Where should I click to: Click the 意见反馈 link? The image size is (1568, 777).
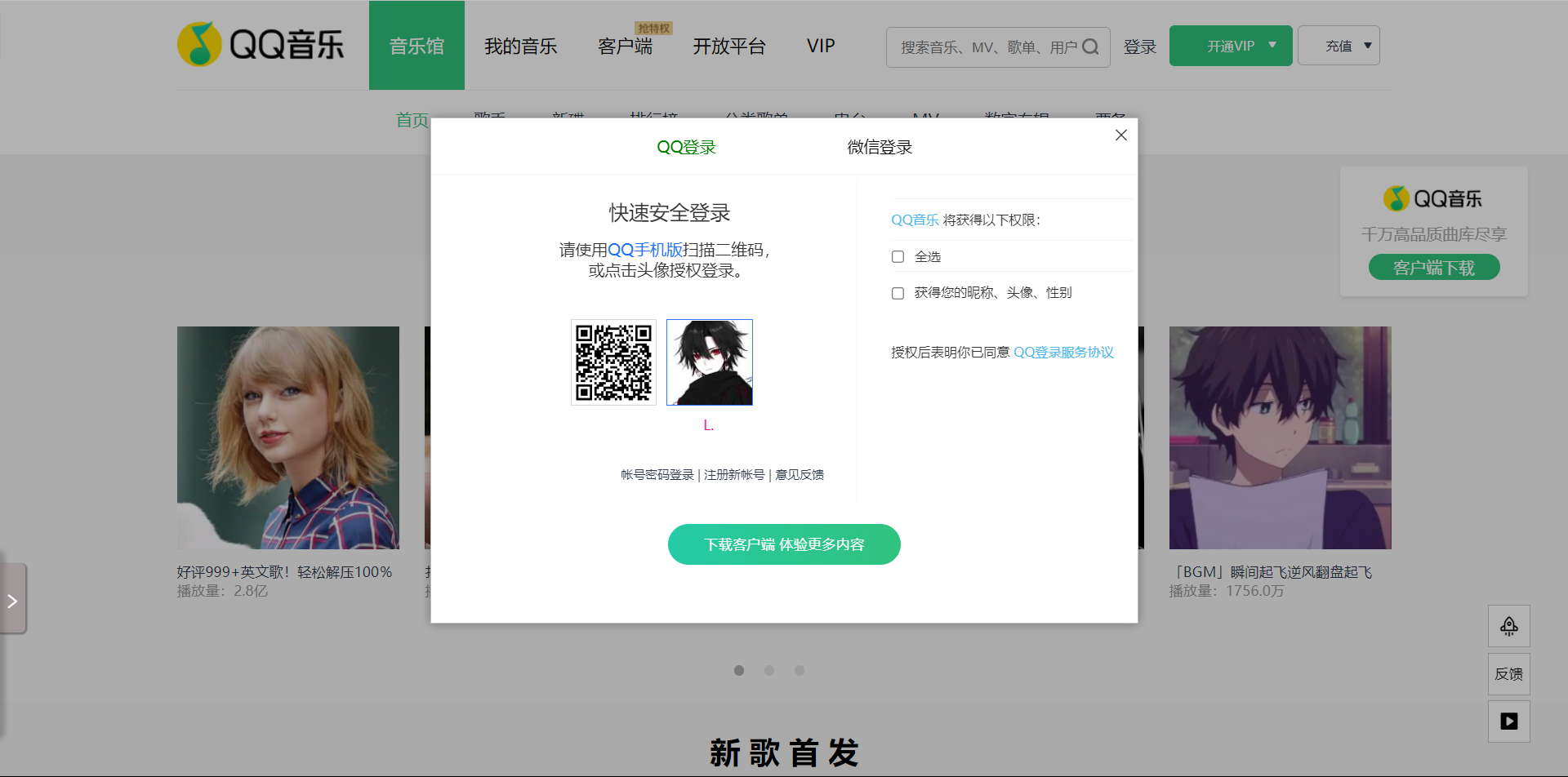pos(800,474)
